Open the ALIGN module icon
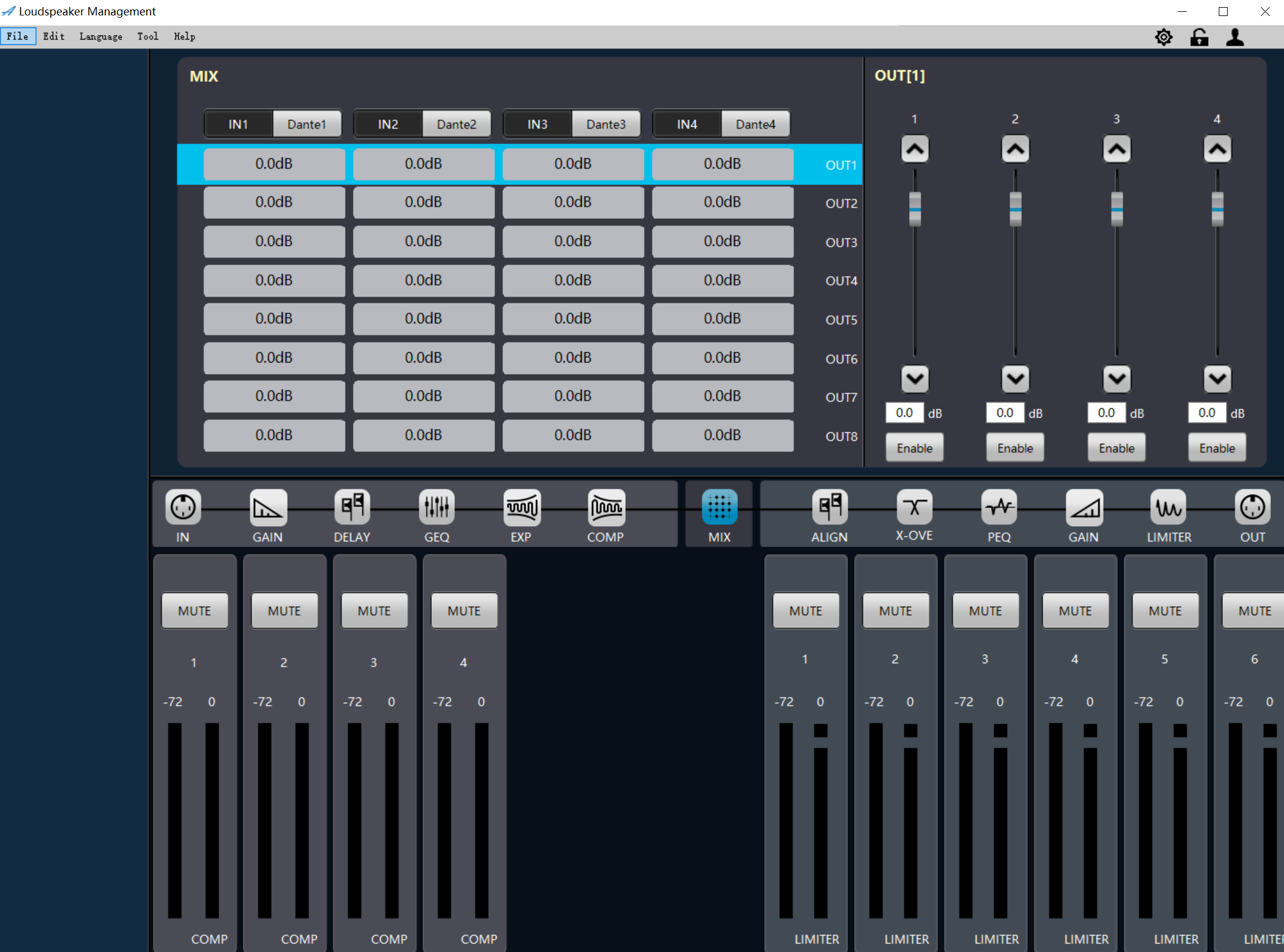The height and width of the screenshot is (952, 1284). [829, 507]
